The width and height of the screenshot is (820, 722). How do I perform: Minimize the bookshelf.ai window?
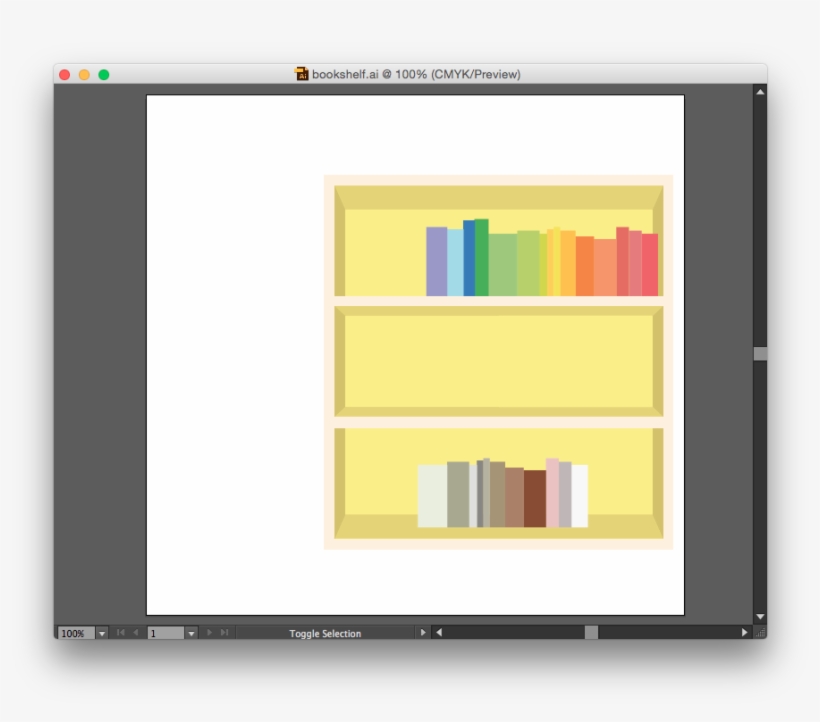click(84, 75)
